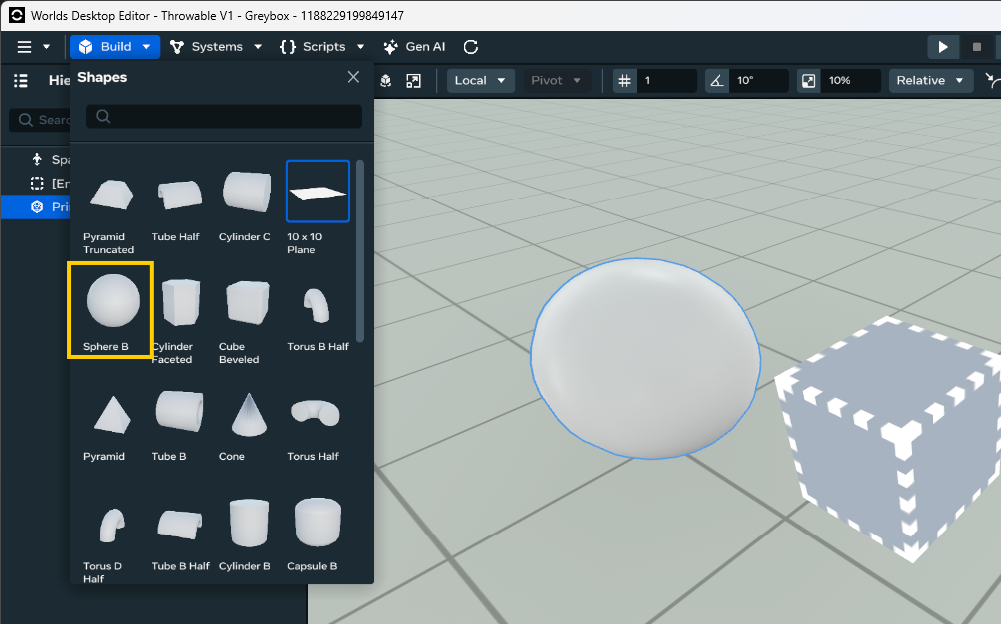Open the Systems menu
The image size is (1001, 624).
coord(215,47)
